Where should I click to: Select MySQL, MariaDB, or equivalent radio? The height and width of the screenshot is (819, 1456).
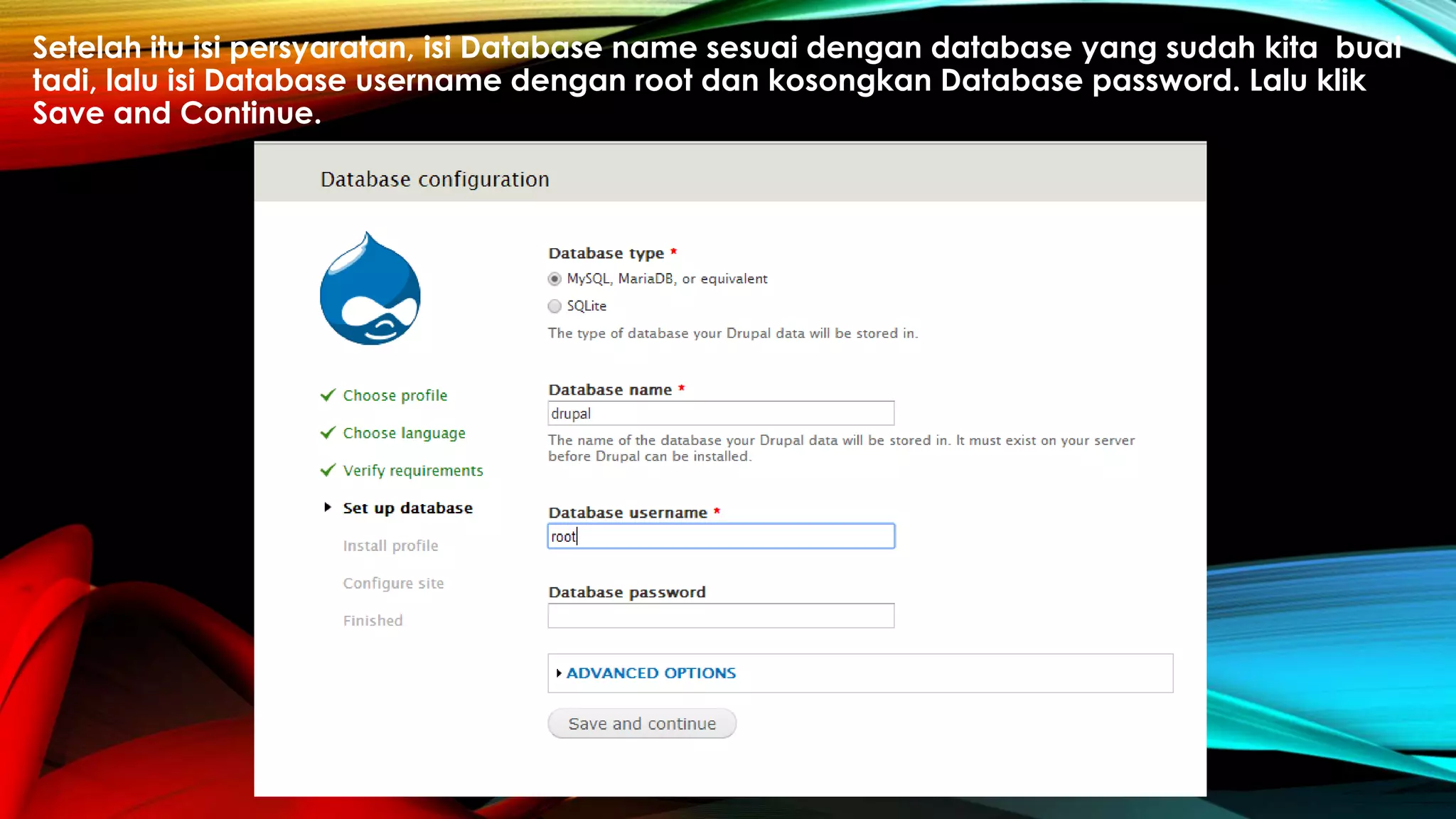coord(555,279)
